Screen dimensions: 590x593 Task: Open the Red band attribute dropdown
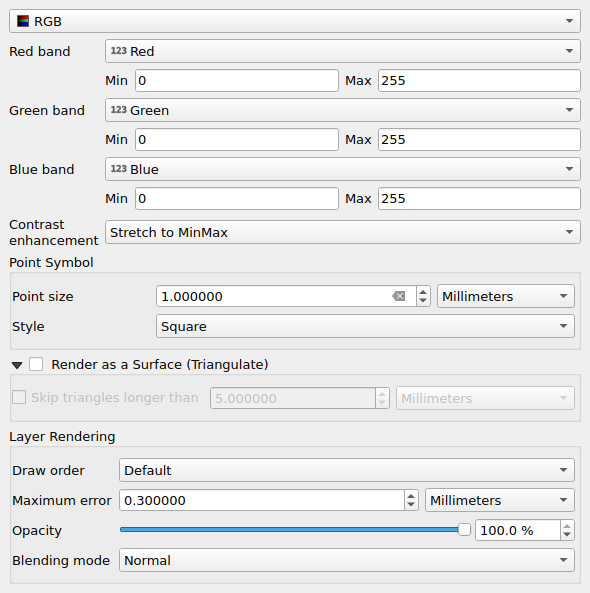(343, 51)
